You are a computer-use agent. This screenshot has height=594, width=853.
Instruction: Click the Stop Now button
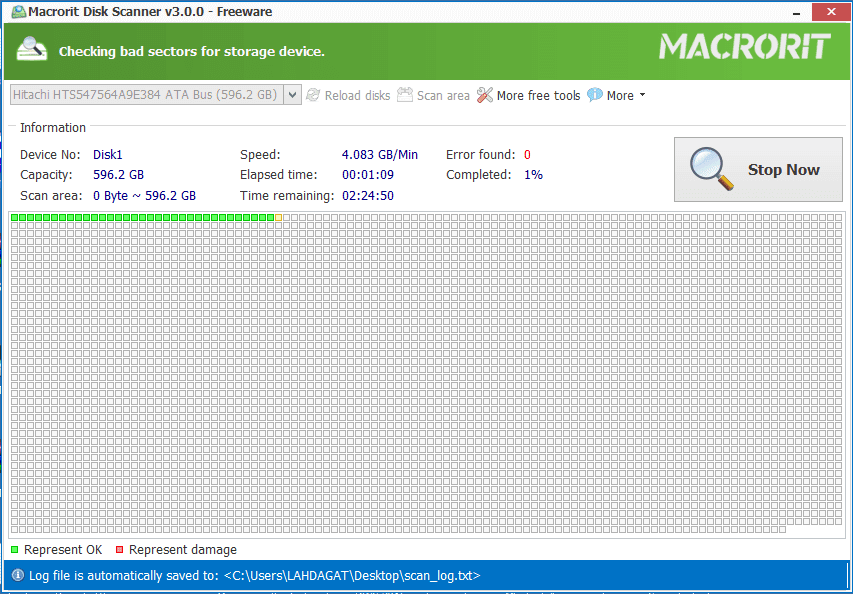(758, 169)
